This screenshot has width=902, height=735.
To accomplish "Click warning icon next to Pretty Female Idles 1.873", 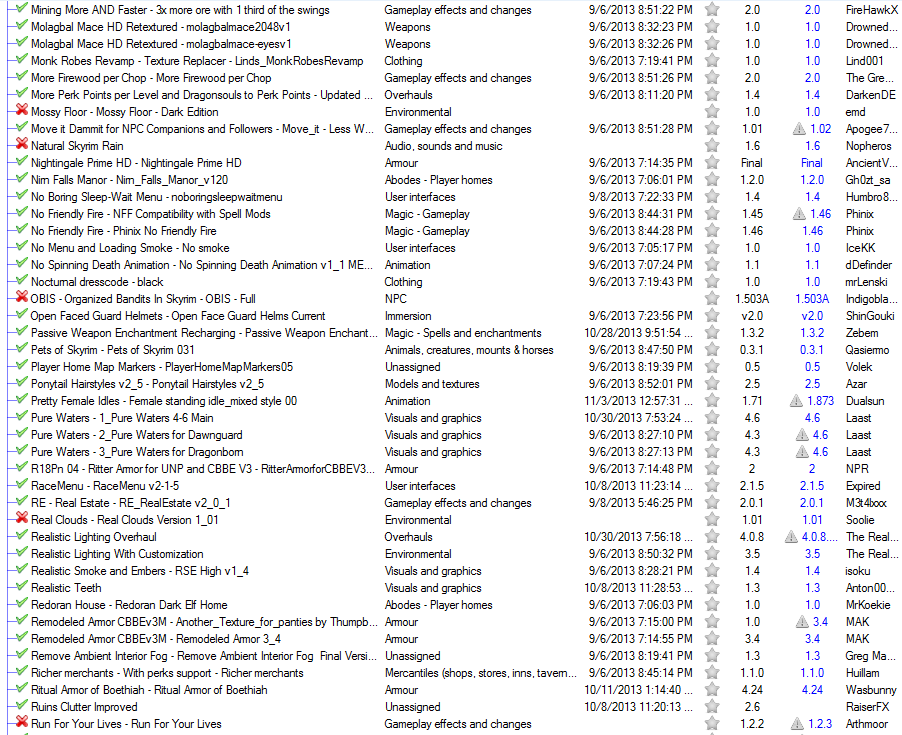I will [x=796, y=401].
